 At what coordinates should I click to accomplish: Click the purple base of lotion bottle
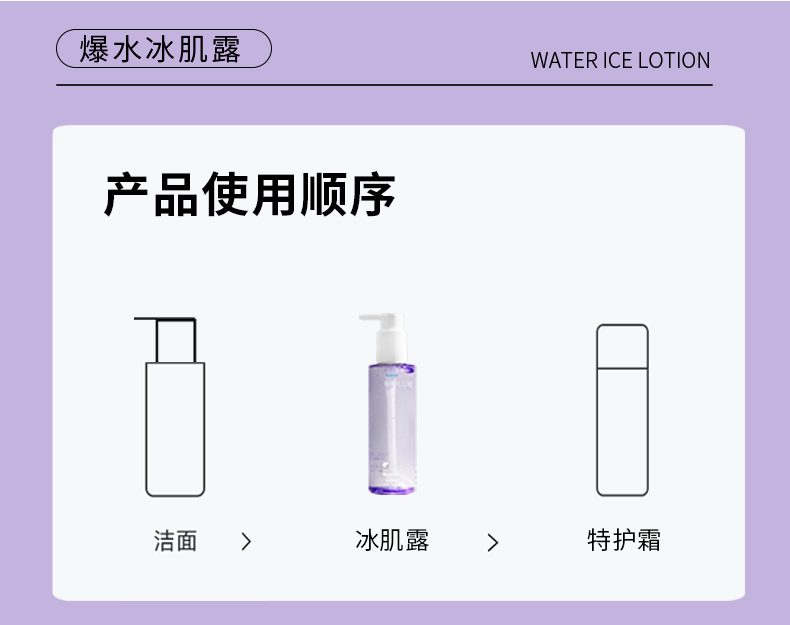pos(392,489)
